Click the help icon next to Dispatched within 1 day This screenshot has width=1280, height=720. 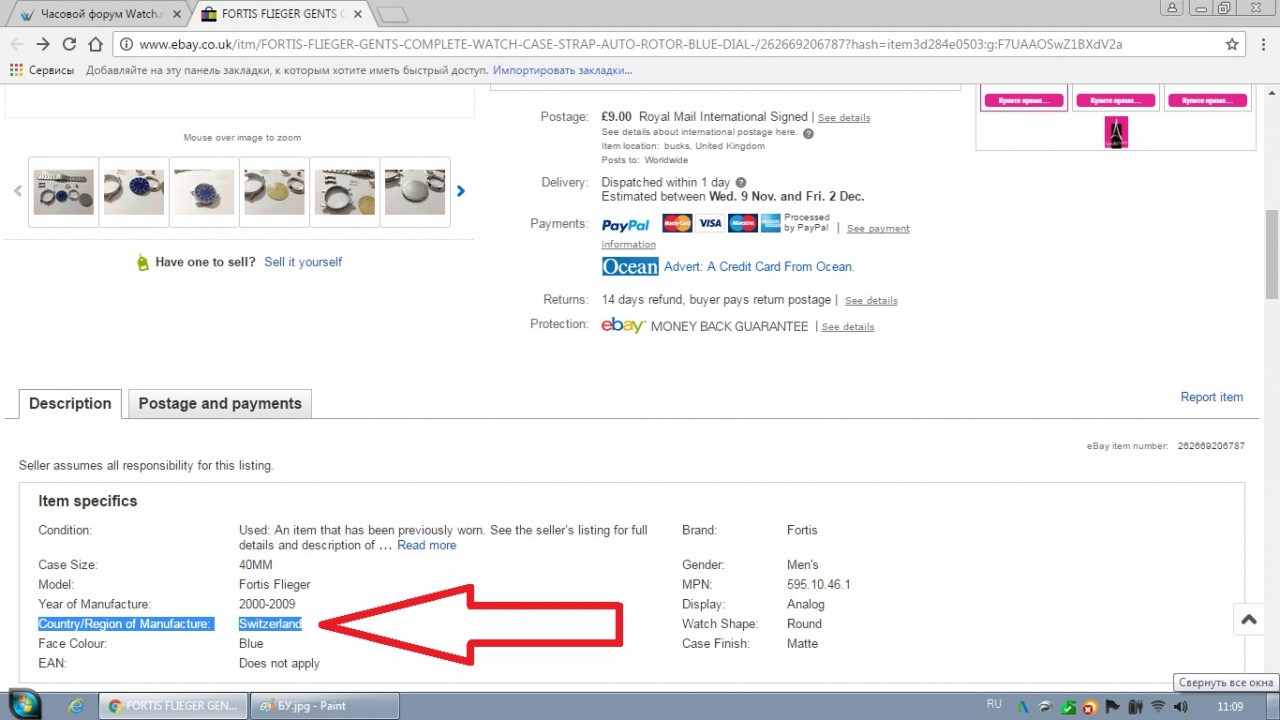741,183
